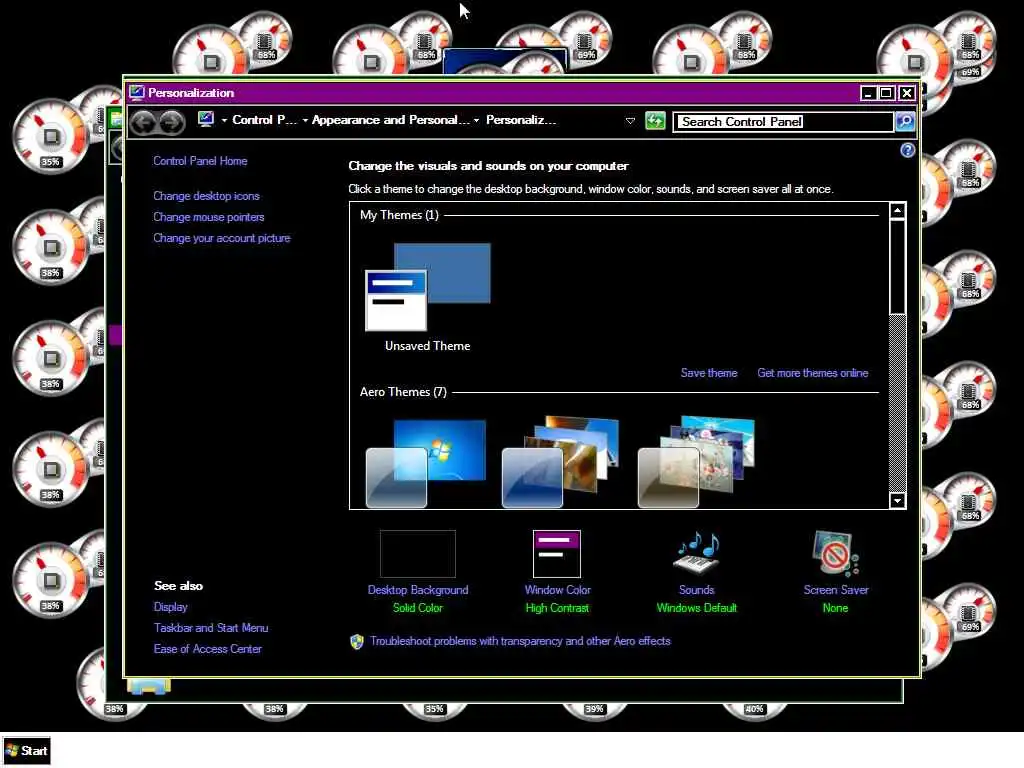Click the shield icon beside Troubleshoot link
The width and height of the screenshot is (1024, 768).
(357, 641)
